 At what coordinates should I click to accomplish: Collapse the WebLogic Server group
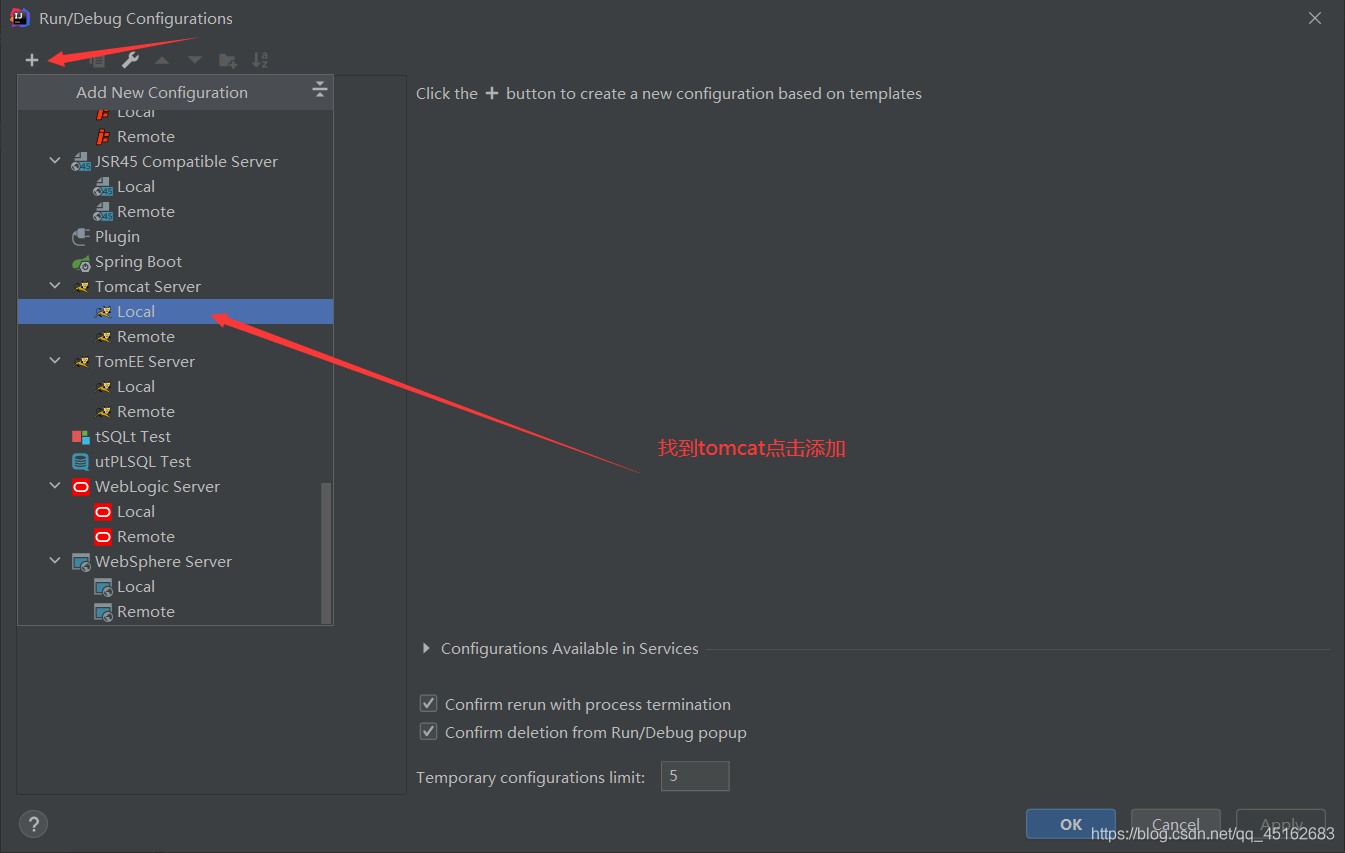55,486
